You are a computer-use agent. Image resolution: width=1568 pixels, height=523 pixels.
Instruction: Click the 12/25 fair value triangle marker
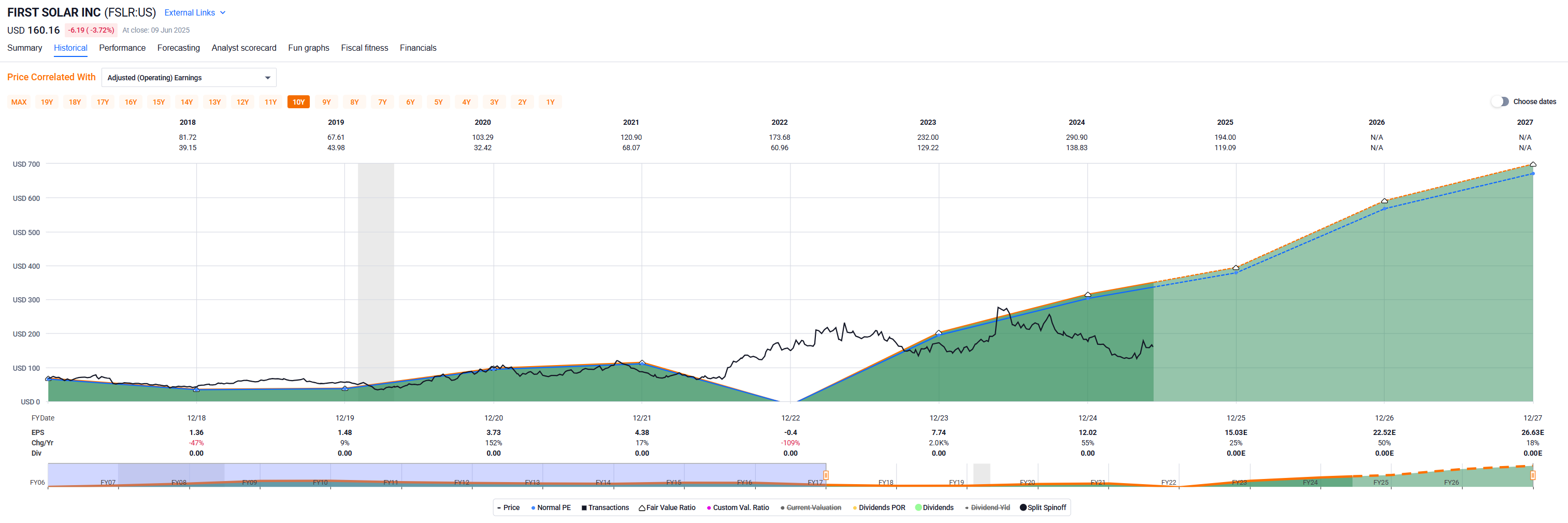click(x=1235, y=268)
